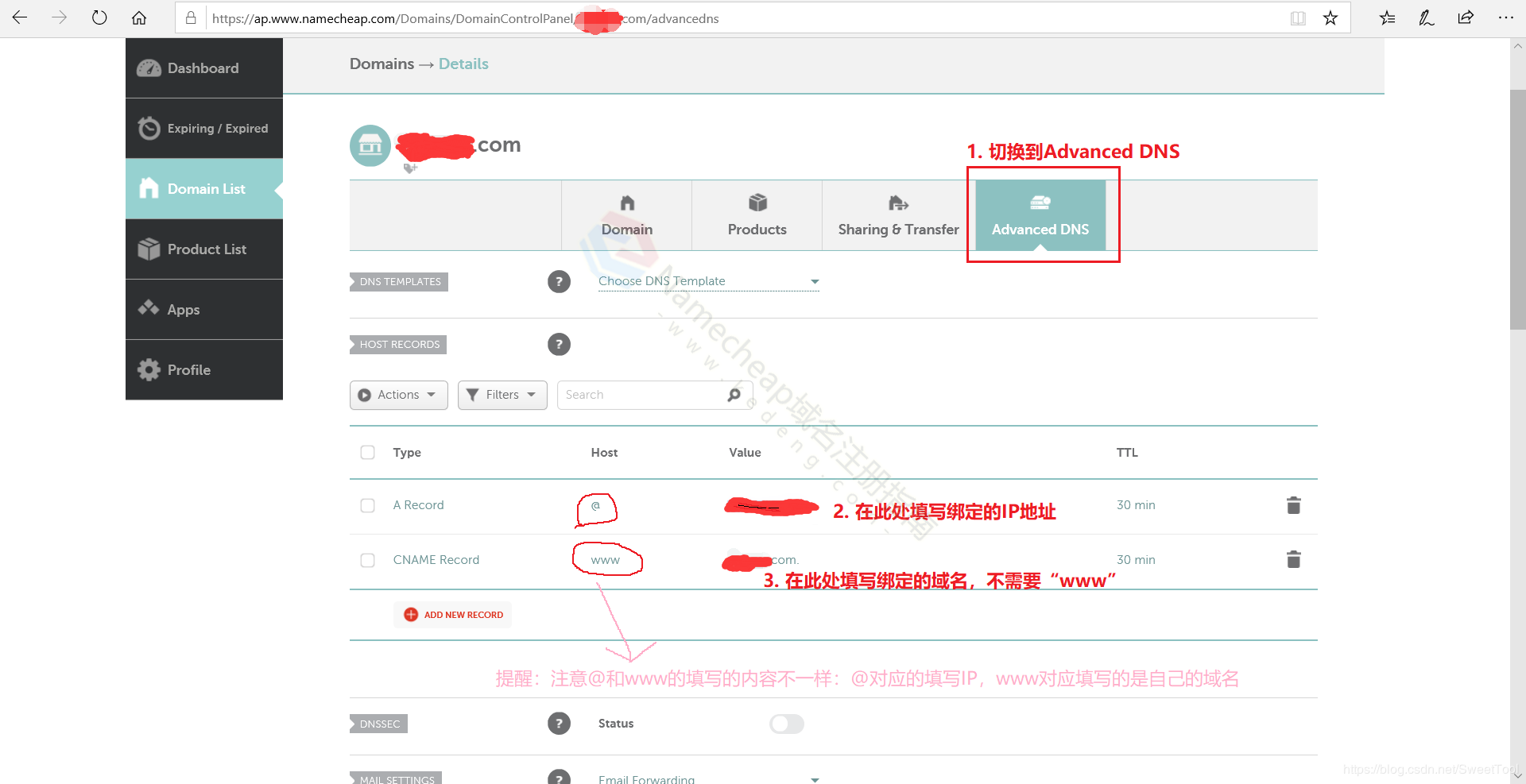The width and height of the screenshot is (1526, 784).
Task: Open Expiring / Expired in the sidebar
Action: [x=204, y=129]
